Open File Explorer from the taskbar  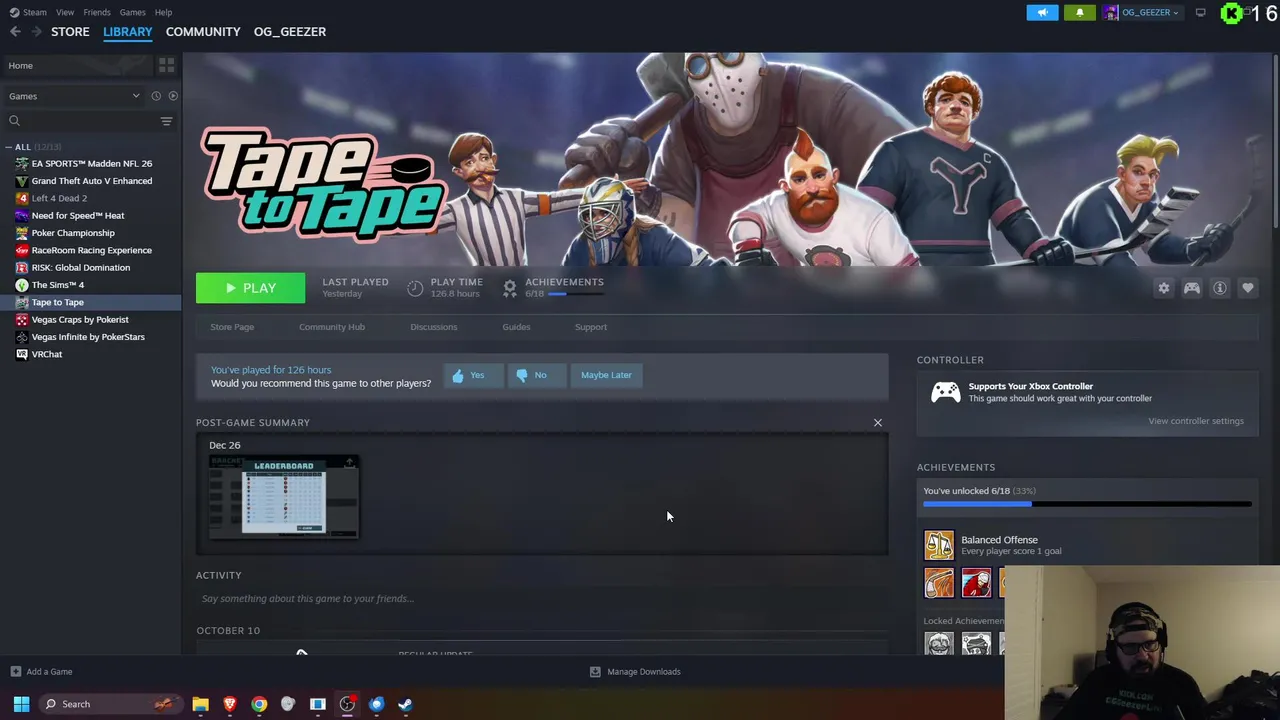[x=200, y=704]
